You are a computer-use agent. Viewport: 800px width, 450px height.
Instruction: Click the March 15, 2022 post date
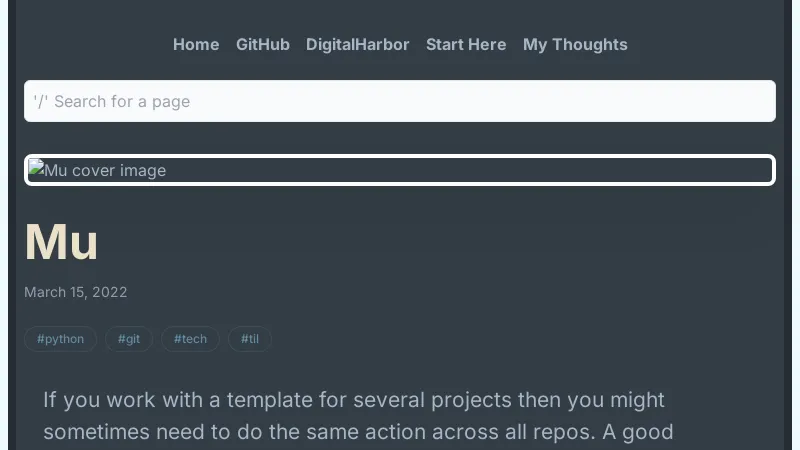(x=76, y=292)
